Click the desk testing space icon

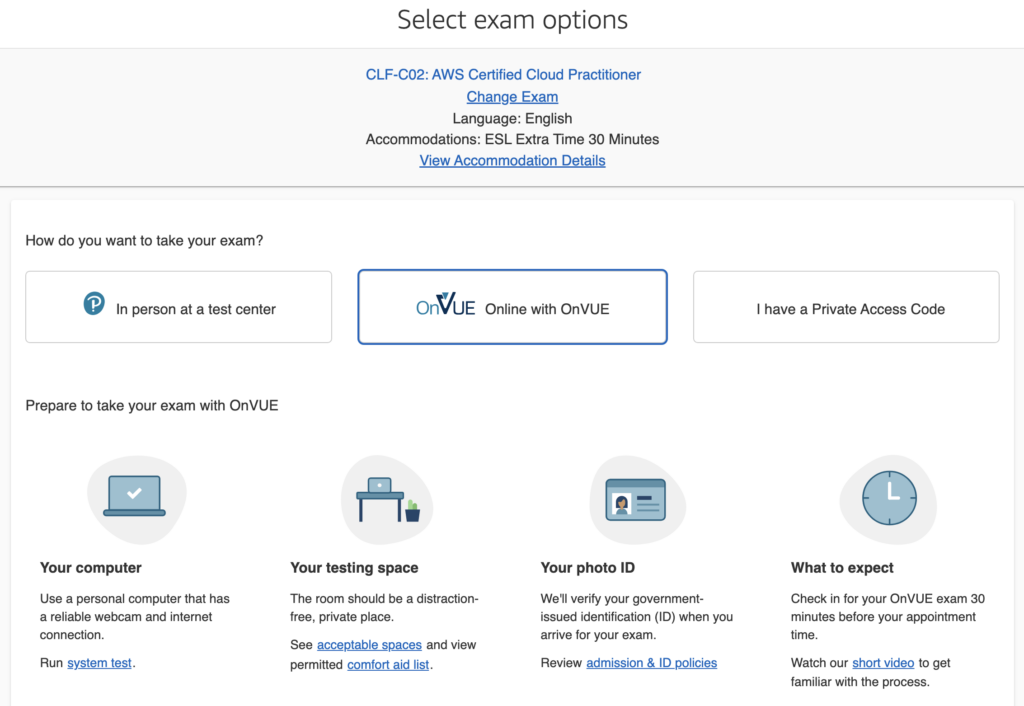pos(384,498)
